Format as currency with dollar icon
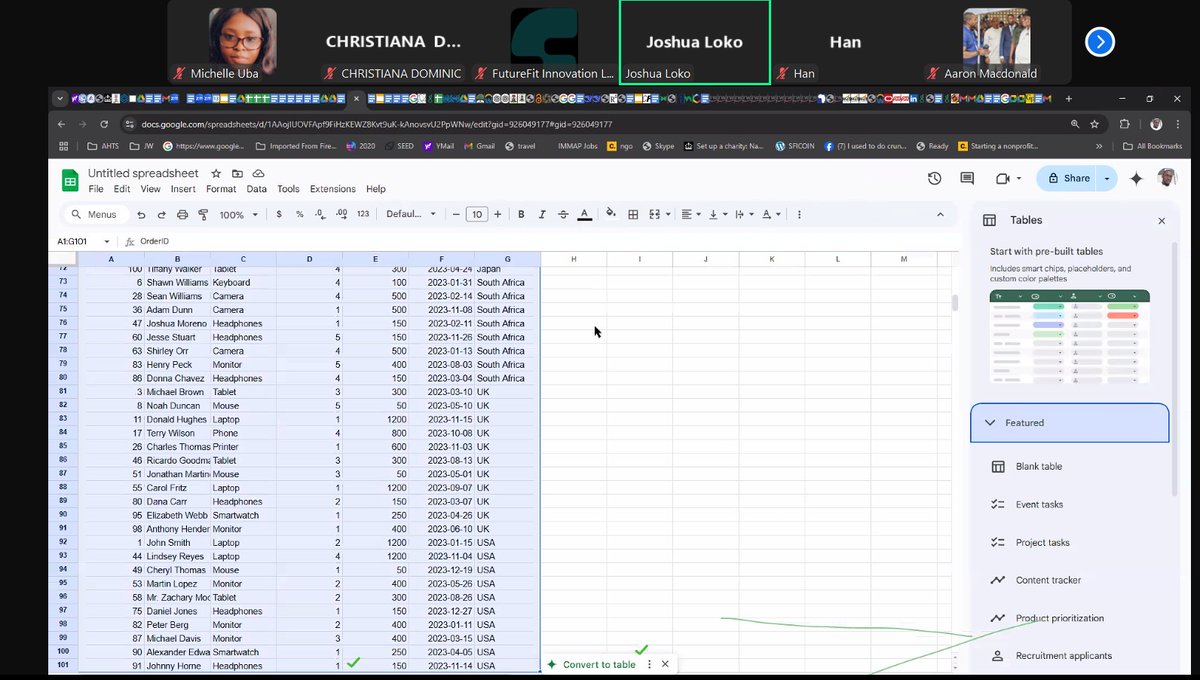Image resolution: width=1200 pixels, height=680 pixels. tap(279, 214)
